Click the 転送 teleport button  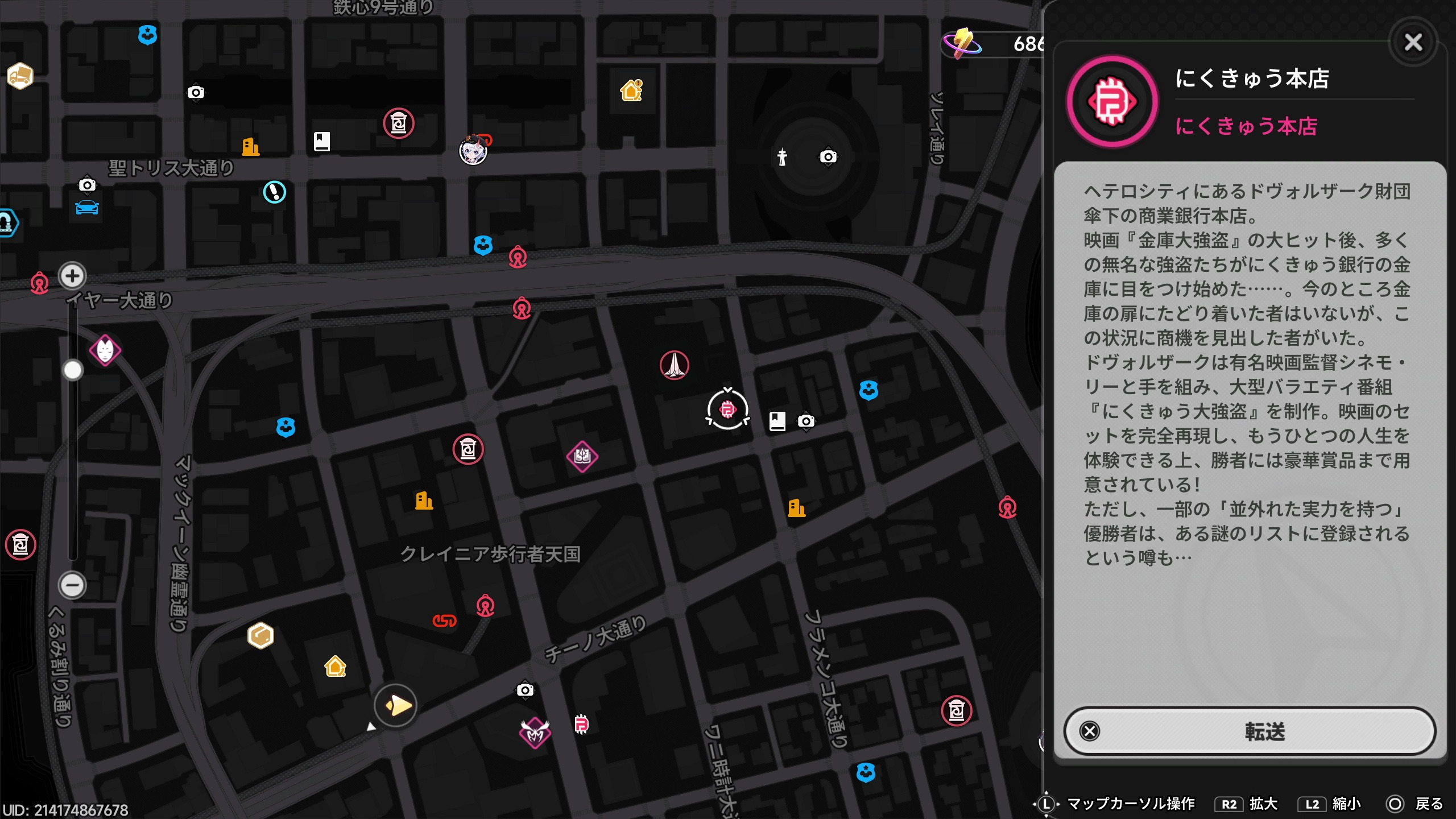[x=1249, y=731]
